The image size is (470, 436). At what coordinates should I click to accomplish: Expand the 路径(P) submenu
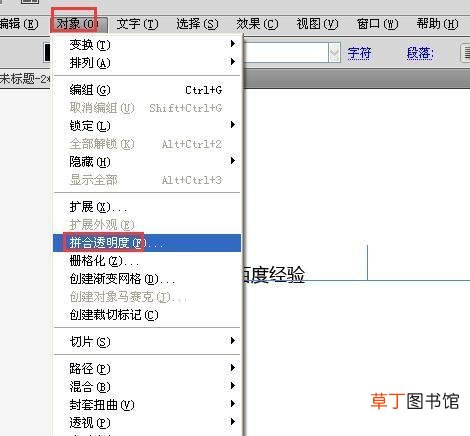point(147,369)
